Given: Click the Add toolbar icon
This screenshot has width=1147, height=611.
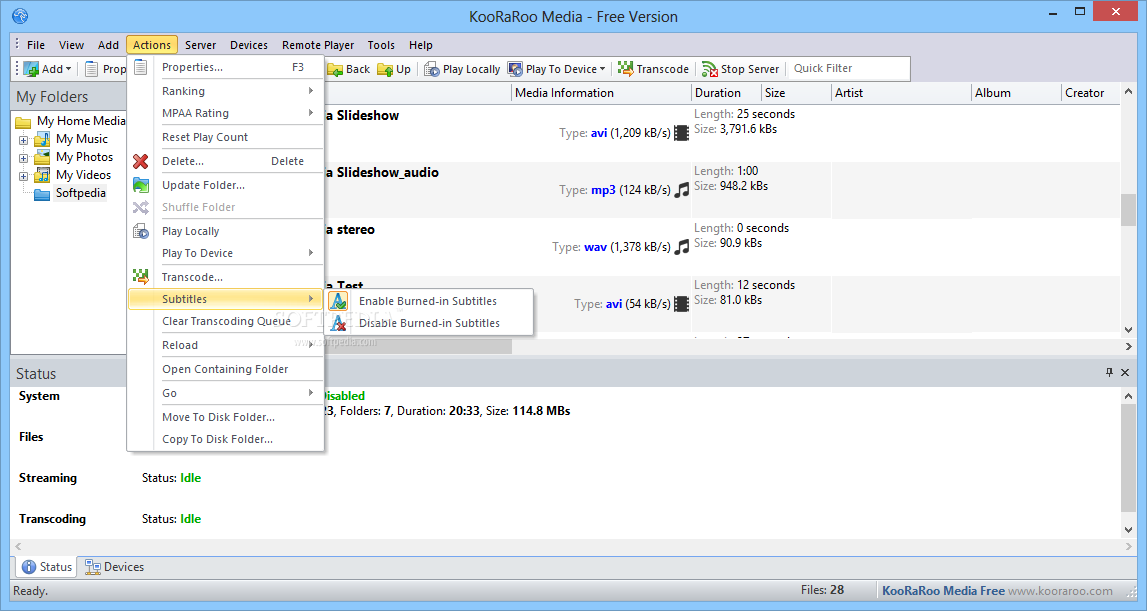Looking at the screenshot, I should [31, 69].
